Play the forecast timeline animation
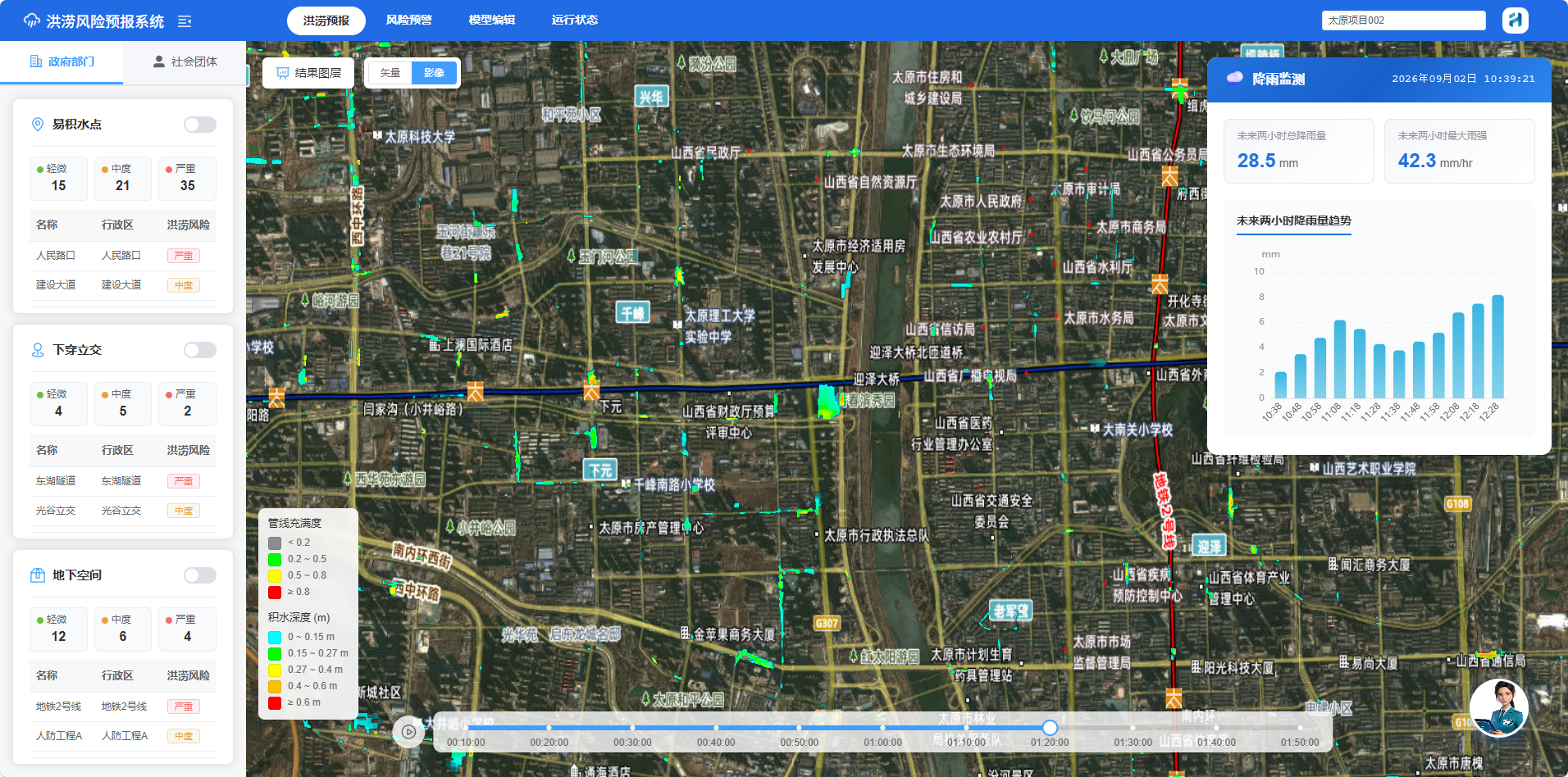 (408, 732)
